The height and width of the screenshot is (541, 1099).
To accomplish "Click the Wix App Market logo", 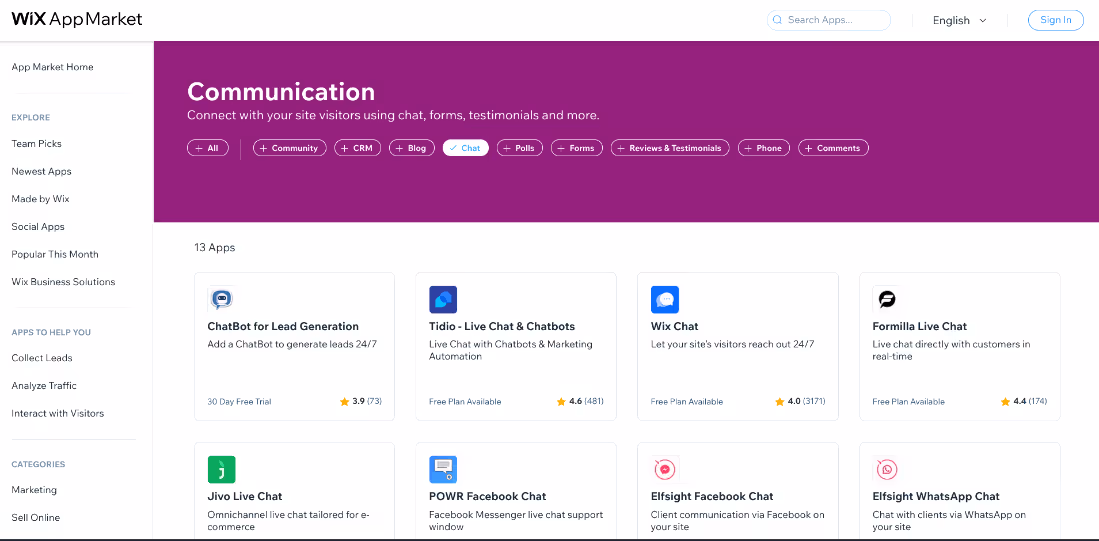I will 77,20.
